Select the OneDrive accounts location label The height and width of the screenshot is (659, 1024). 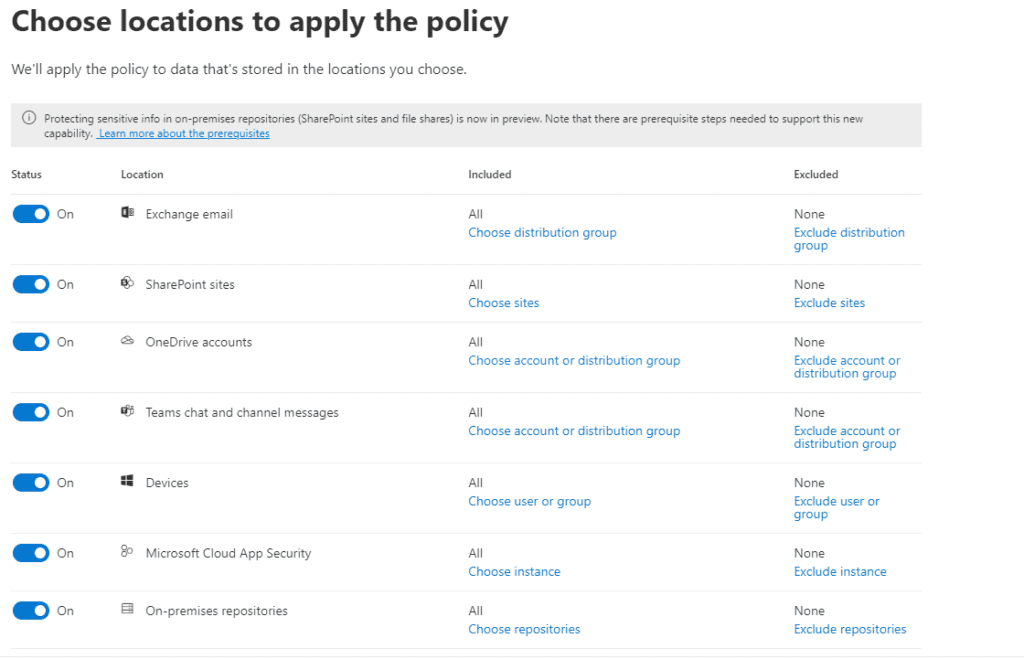[x=199, y=342]
